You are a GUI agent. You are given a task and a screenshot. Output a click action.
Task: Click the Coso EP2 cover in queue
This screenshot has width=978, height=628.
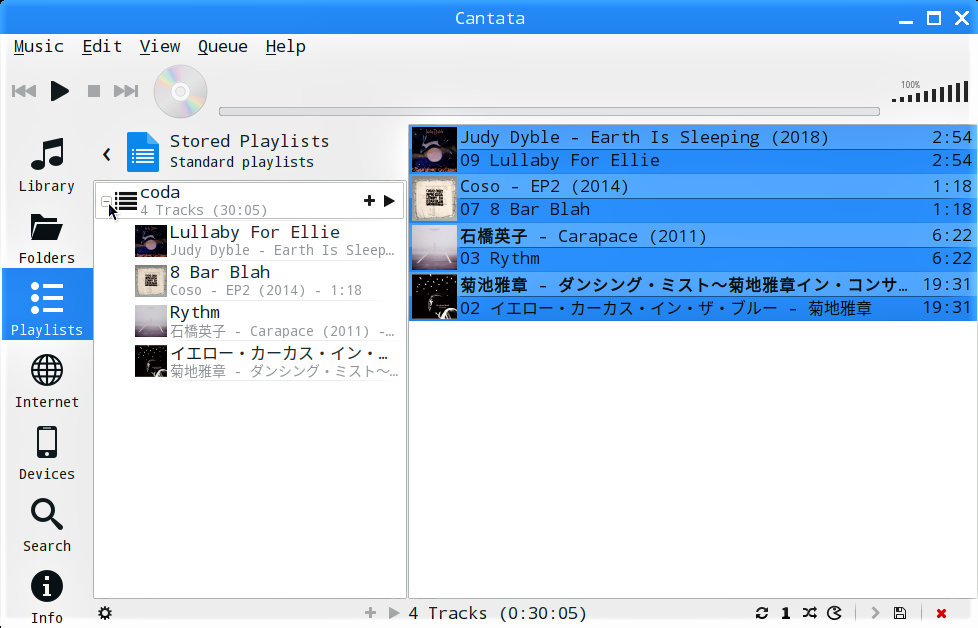pos(434,199)
